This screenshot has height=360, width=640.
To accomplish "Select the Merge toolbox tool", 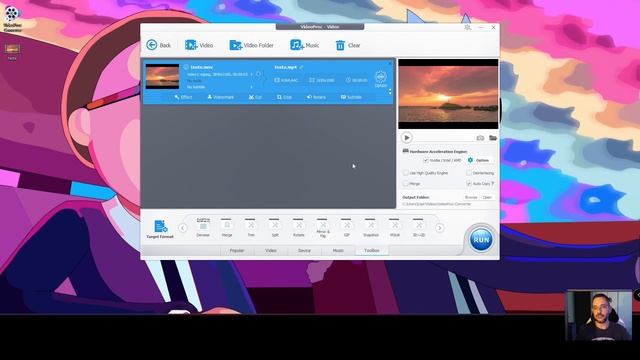I will tap(227, 228).
